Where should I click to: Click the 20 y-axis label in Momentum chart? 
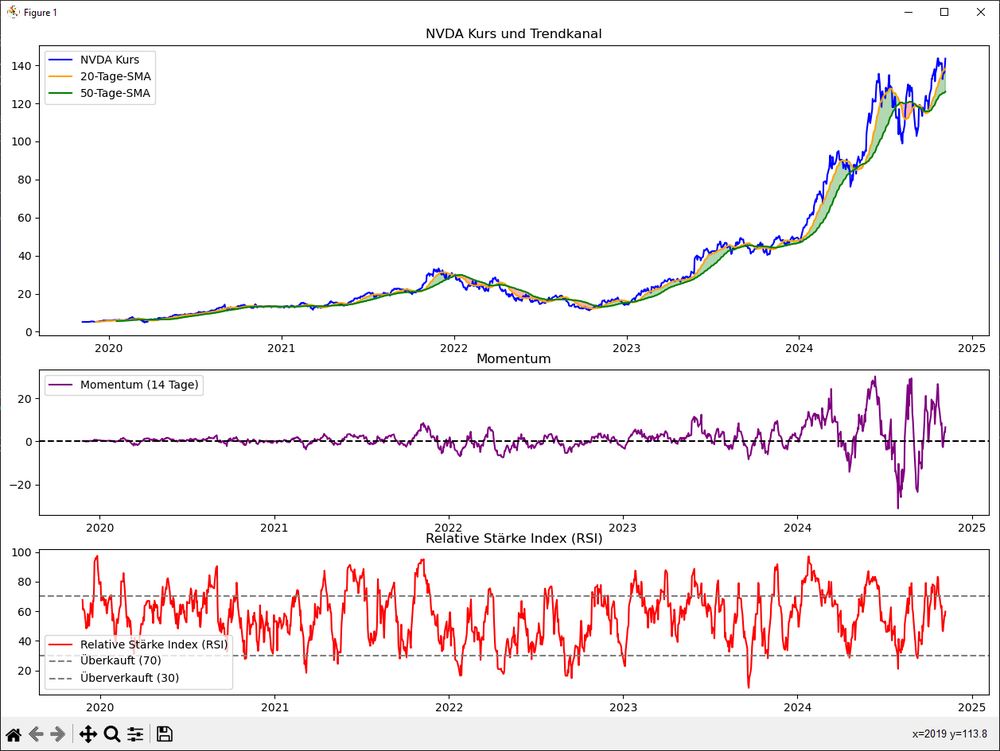point(24,399)
